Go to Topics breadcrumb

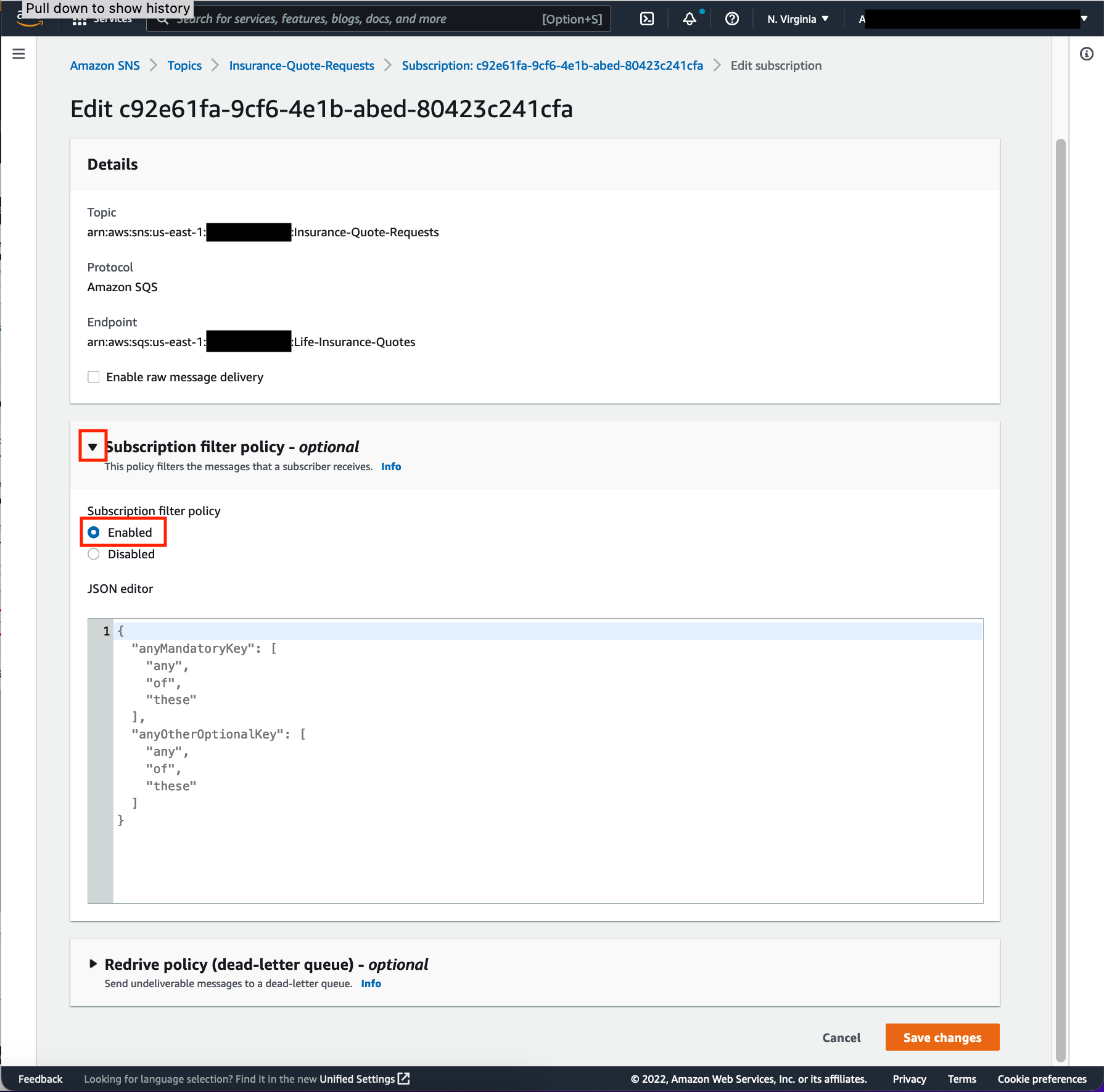(184, 65)
